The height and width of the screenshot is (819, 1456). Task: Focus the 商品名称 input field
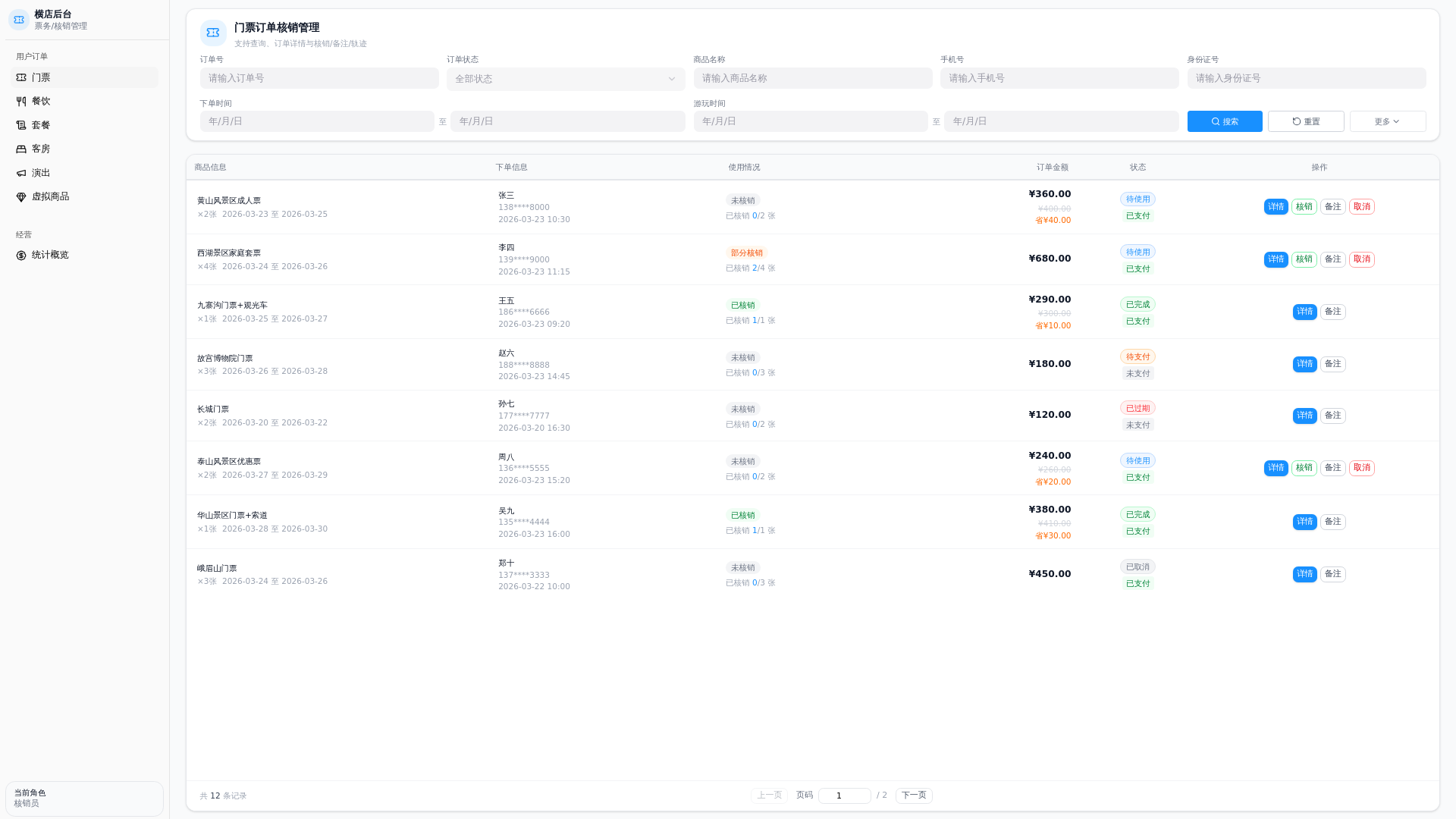(x=813, y=78)
